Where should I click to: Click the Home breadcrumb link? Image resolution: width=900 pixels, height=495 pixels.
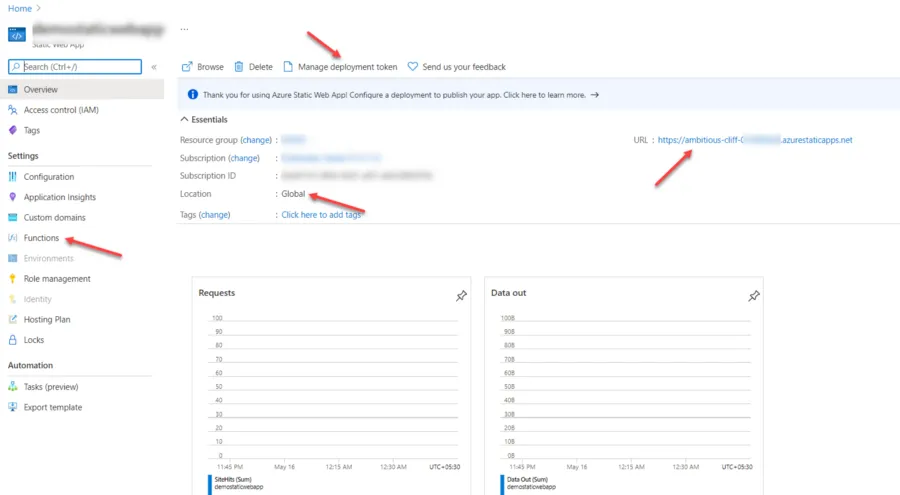pyautogui.click(x=20, y=9)
